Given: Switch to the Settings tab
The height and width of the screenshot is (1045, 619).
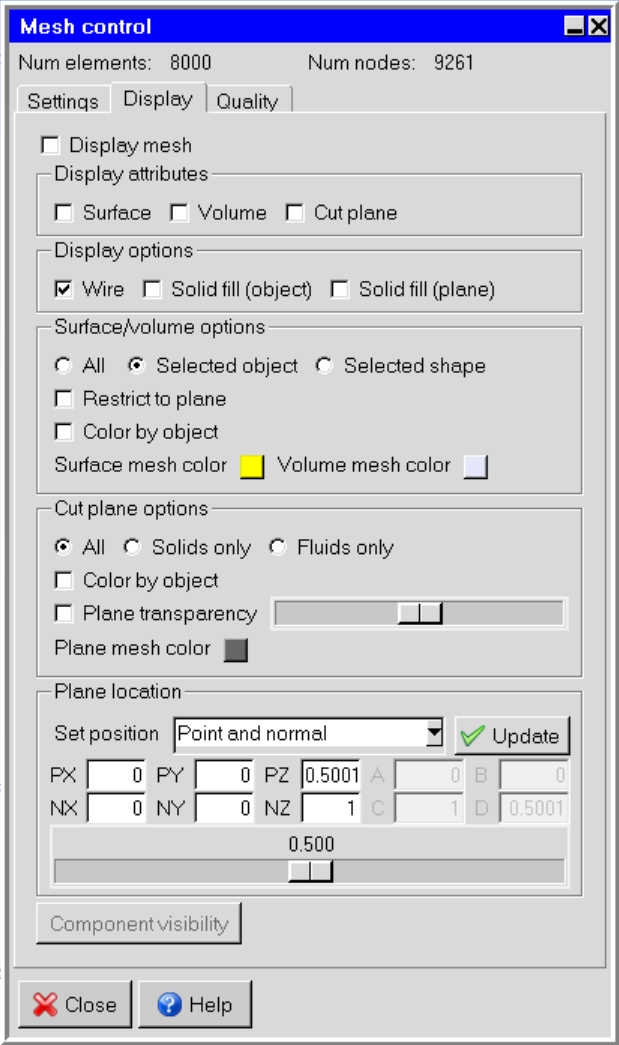Looking at the screenshot, I should pyautogui.click(x=62, y=101).
